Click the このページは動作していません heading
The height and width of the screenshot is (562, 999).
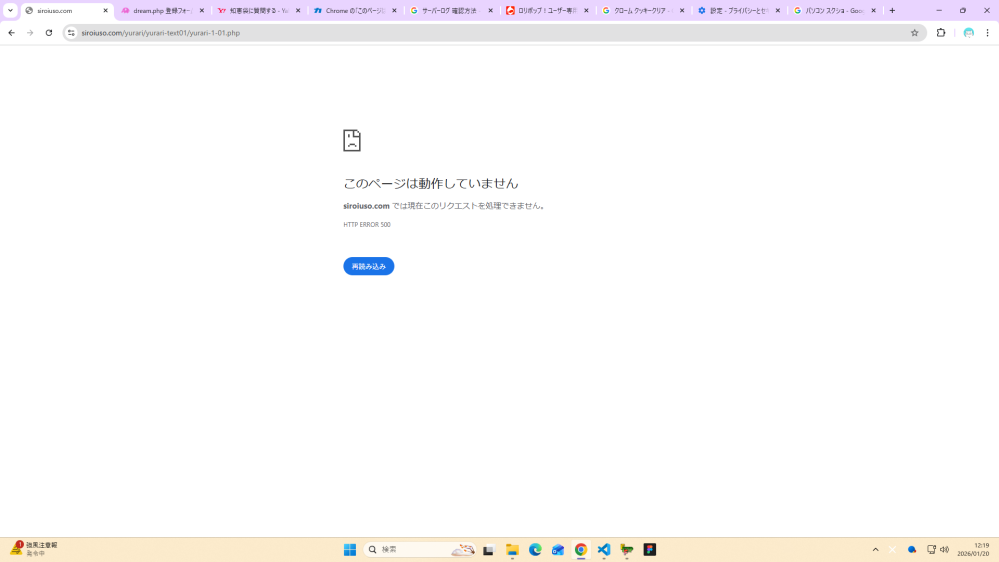(431, 184)
